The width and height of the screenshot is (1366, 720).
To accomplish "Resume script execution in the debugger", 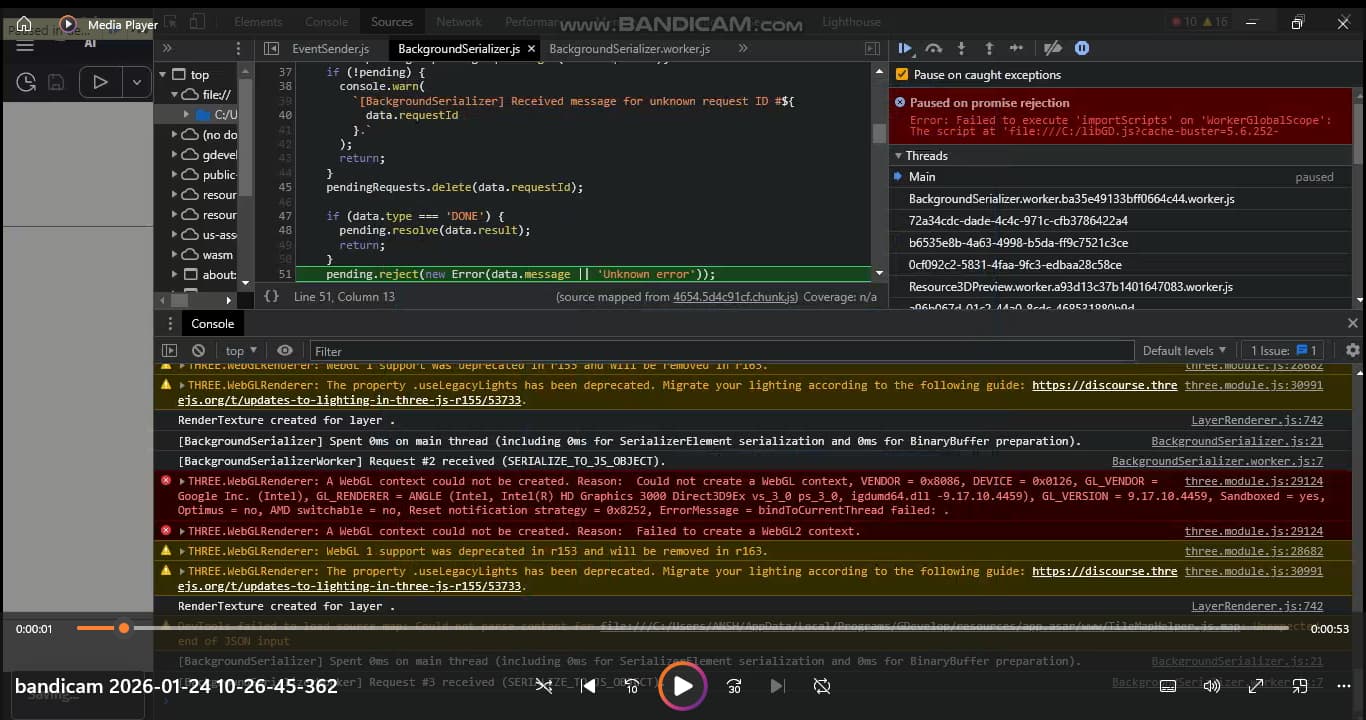I will tap(905, 48).
